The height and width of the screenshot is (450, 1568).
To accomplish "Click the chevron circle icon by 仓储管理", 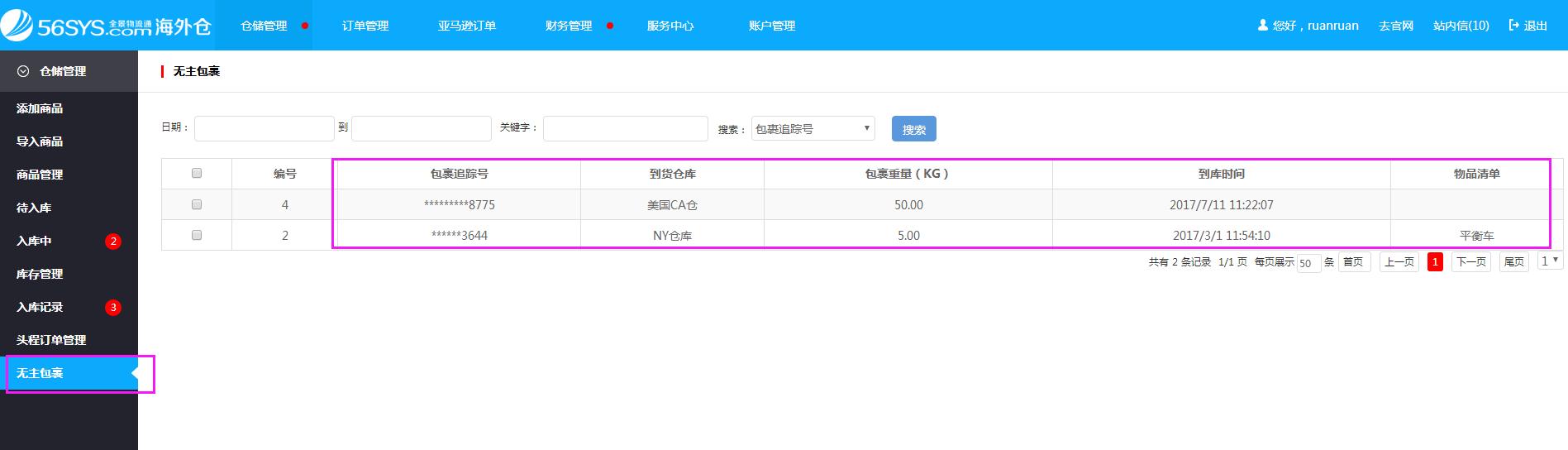I will [x=23, y=71].
